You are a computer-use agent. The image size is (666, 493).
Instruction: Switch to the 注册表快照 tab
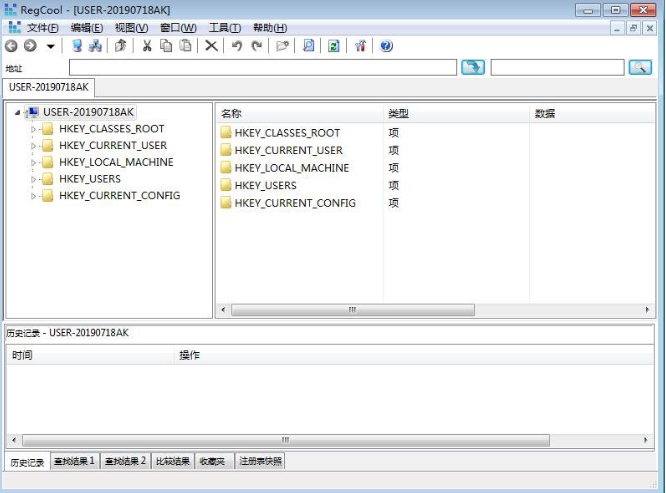pyautogui.click(x=260, y=461)
